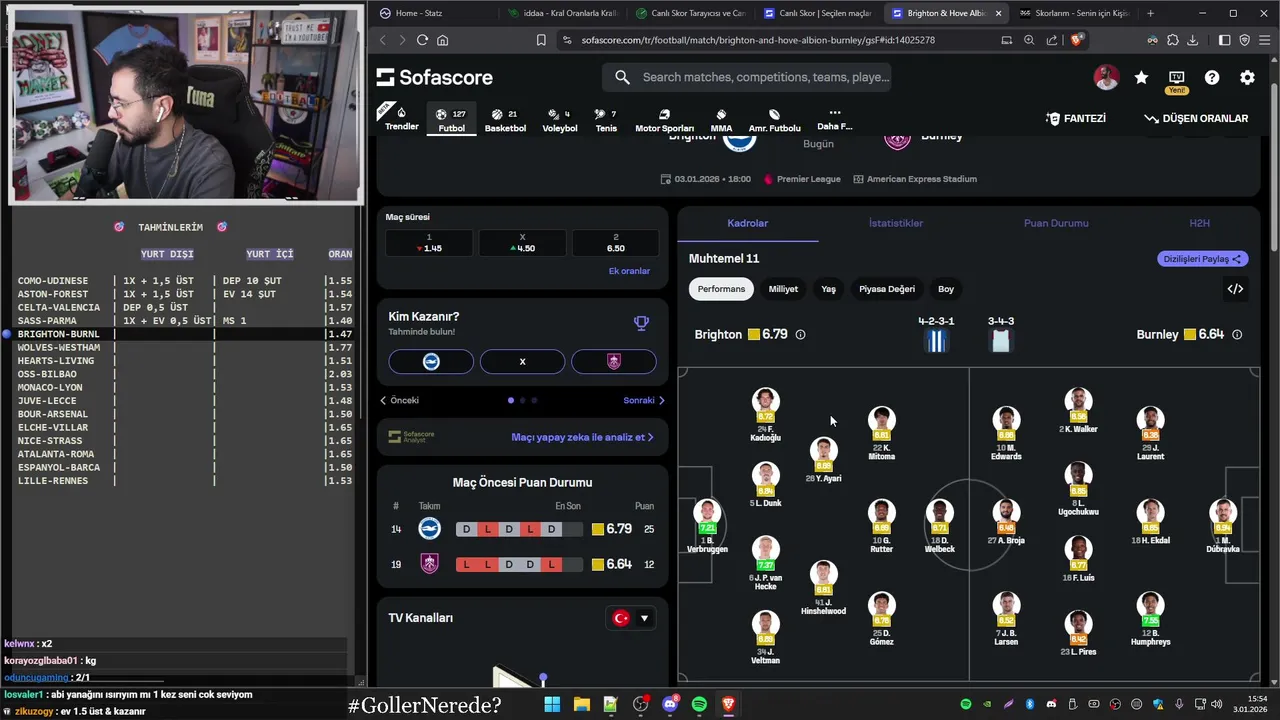Click Dizilişleri Paylaş button
Screen dimensions: 1280x720
pos(1202,259)
